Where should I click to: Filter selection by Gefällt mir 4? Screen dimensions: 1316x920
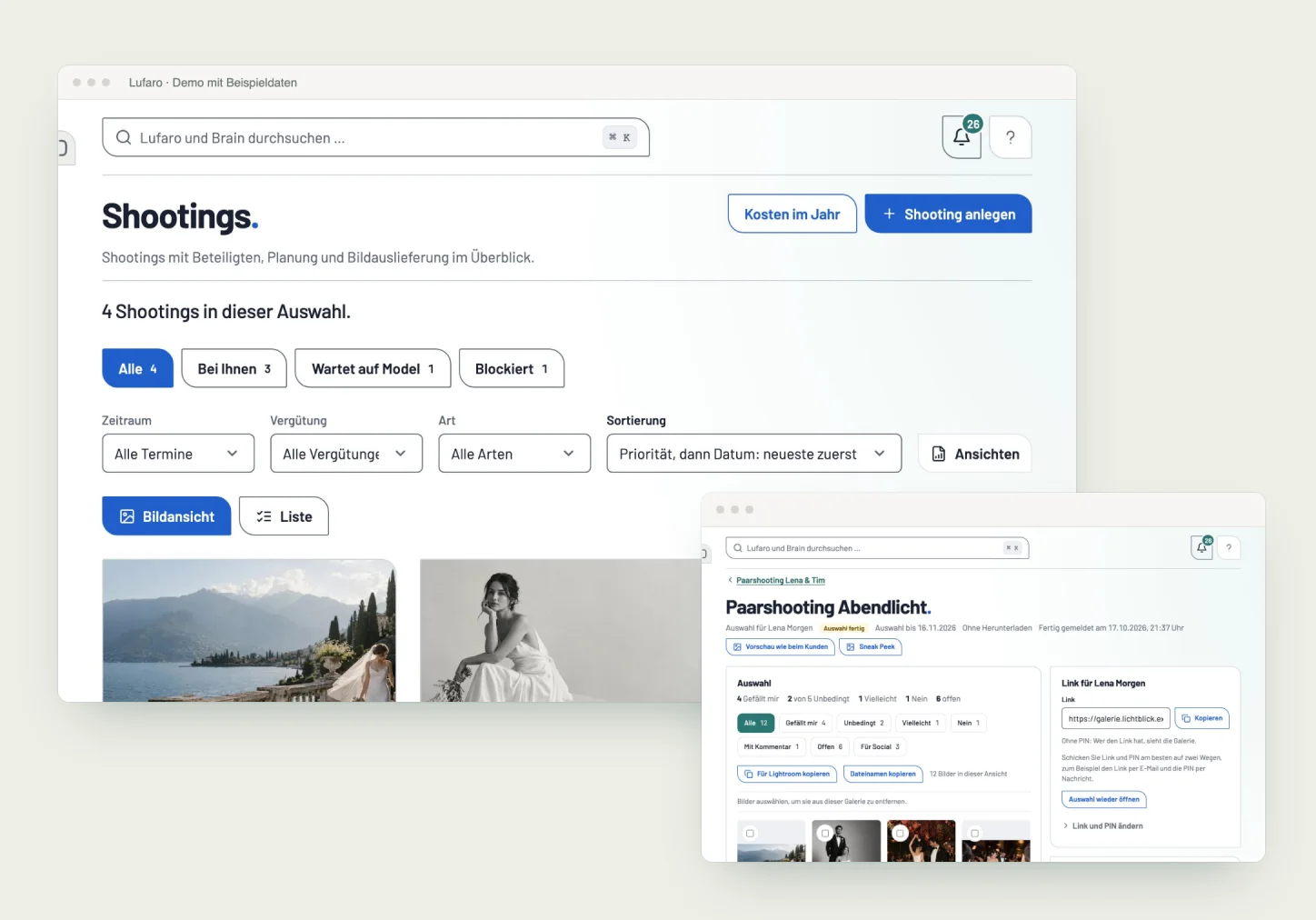[805, 723]
